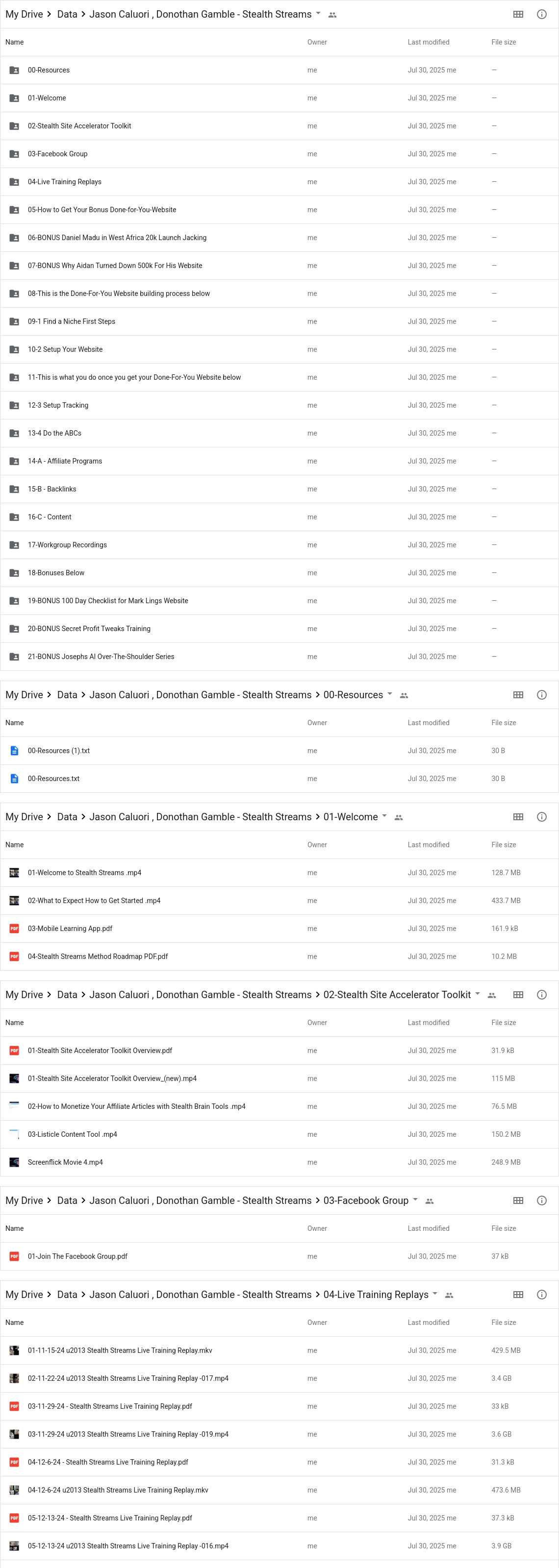View details info icon in 00-Resources listing
This screenshot has width=559, height=1568.
(541, 694)
